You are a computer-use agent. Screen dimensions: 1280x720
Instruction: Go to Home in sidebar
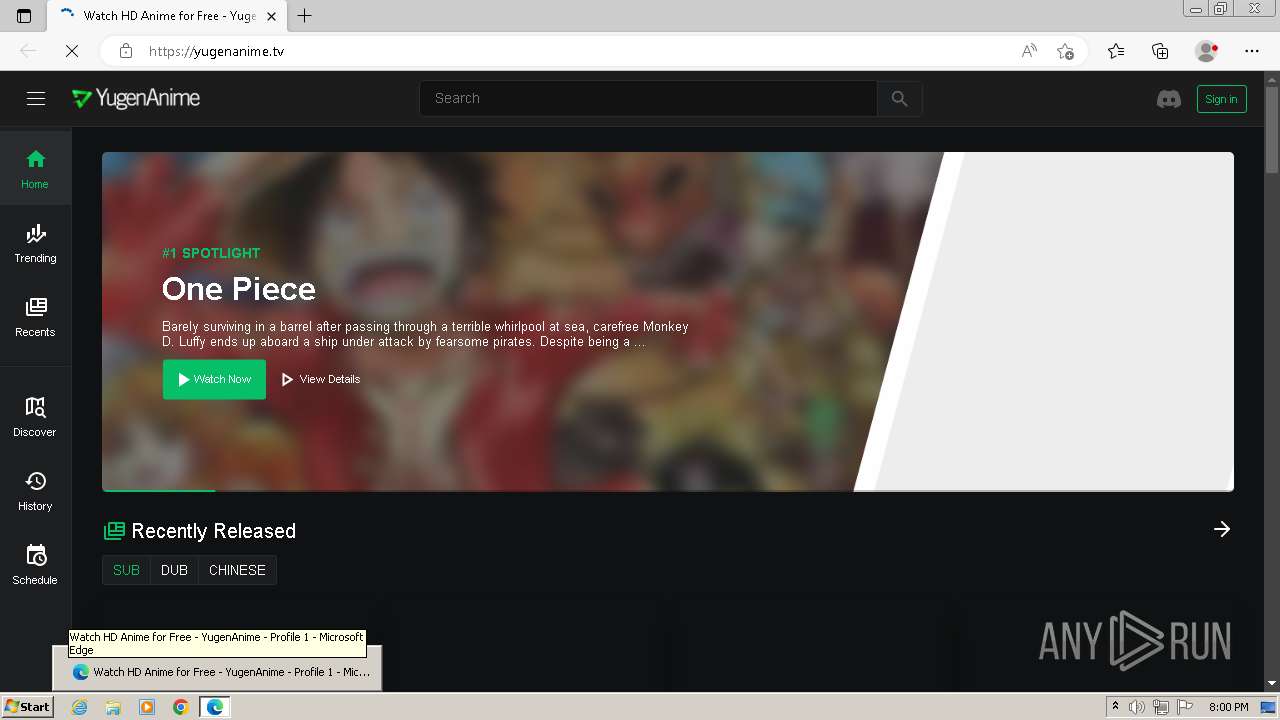click(35, 168)
